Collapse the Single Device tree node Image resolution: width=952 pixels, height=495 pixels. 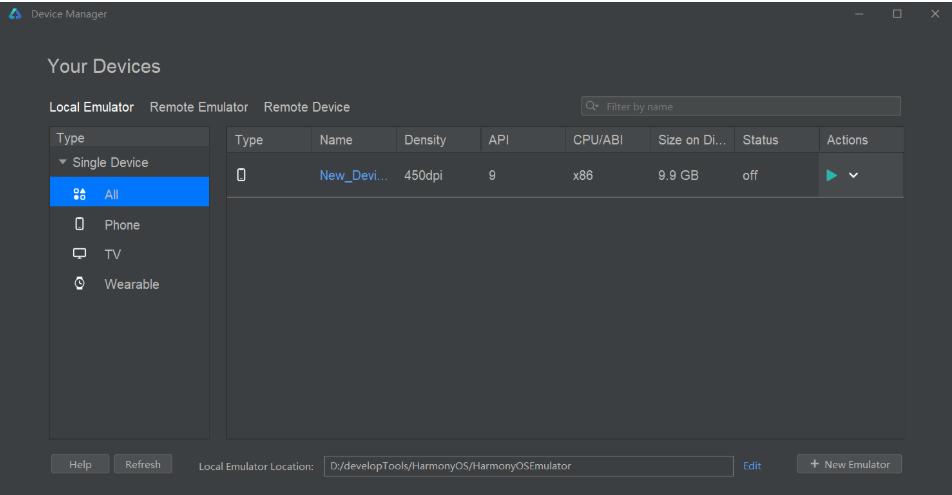[x=64, y=163]
